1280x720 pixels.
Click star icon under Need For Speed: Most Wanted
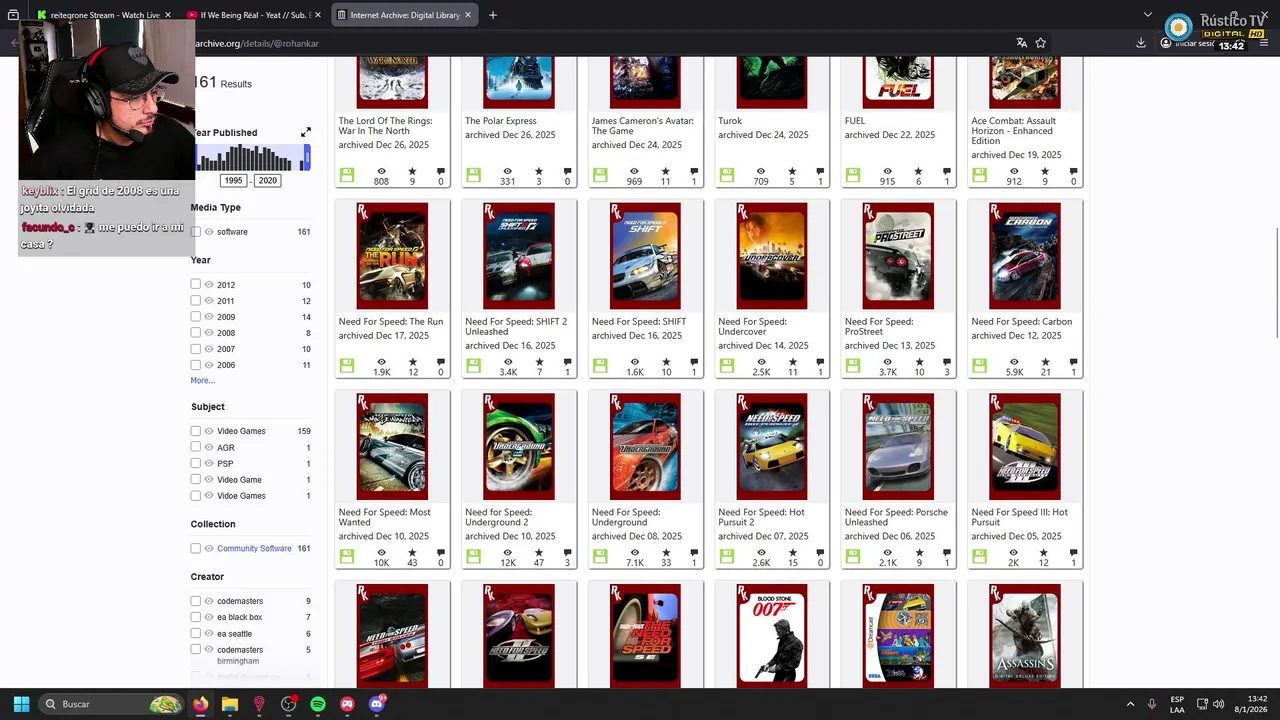[412, 552]
